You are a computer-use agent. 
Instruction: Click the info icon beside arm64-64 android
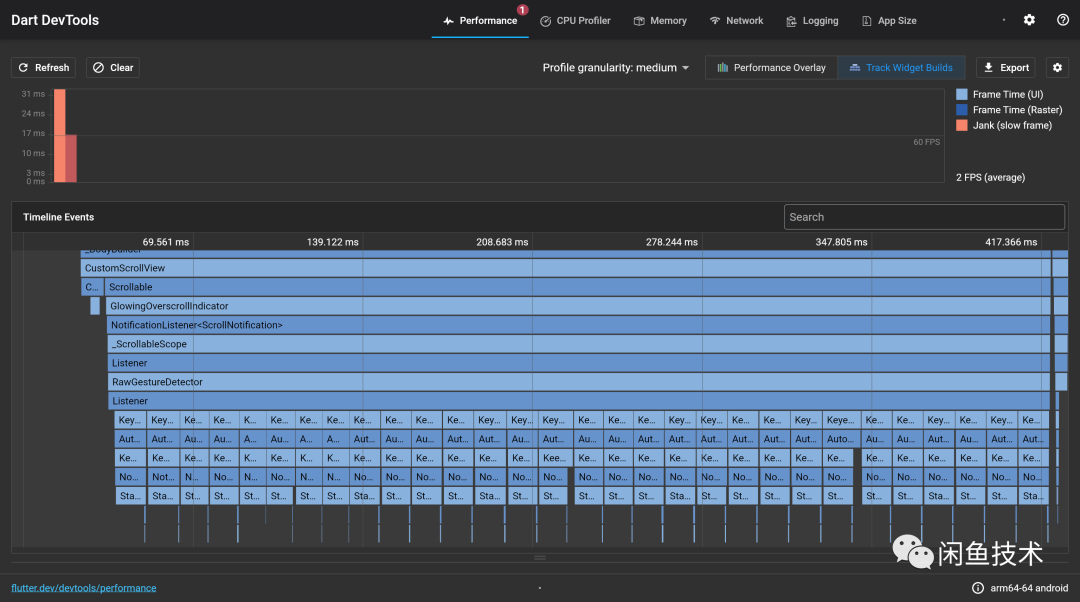(977, 588)
